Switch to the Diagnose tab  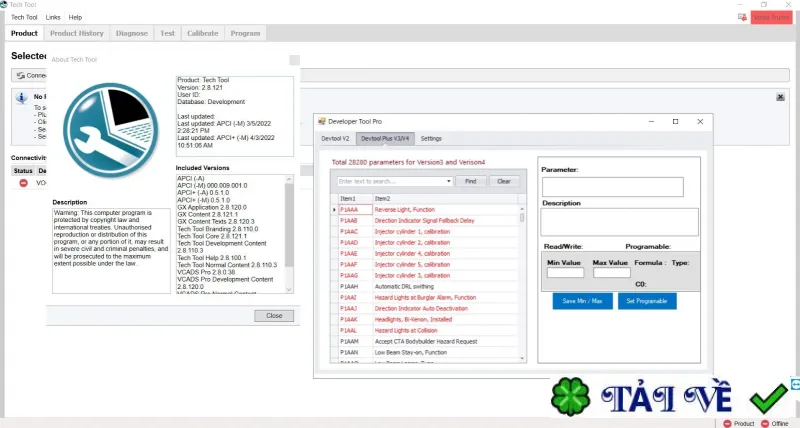point(132,33)
